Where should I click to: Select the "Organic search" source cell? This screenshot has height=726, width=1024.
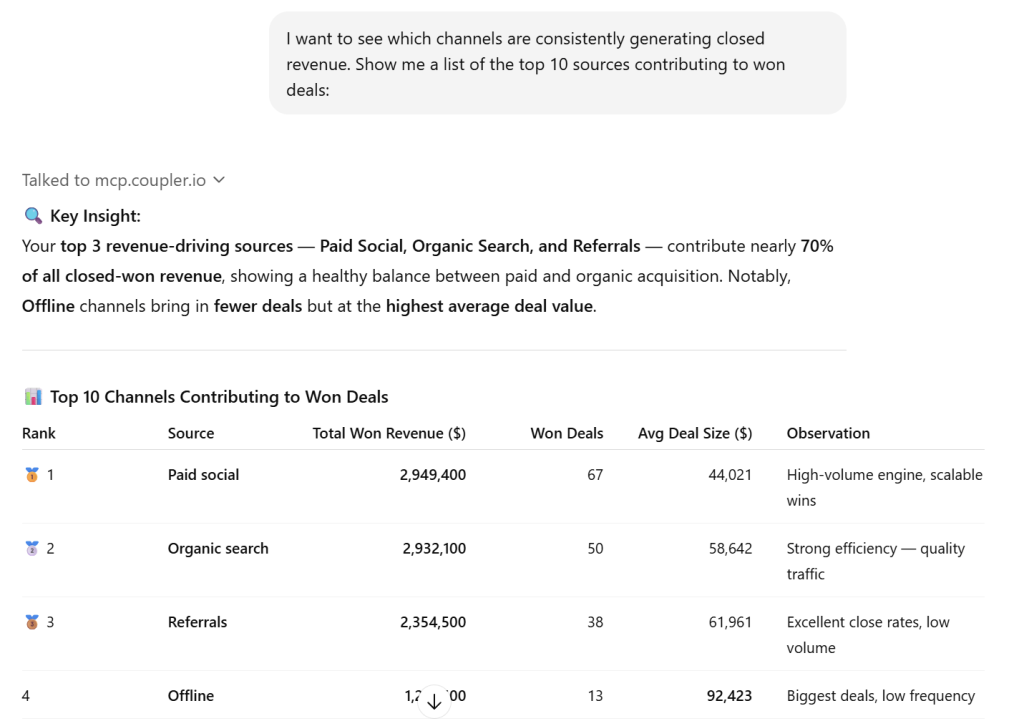coord(218,548)
